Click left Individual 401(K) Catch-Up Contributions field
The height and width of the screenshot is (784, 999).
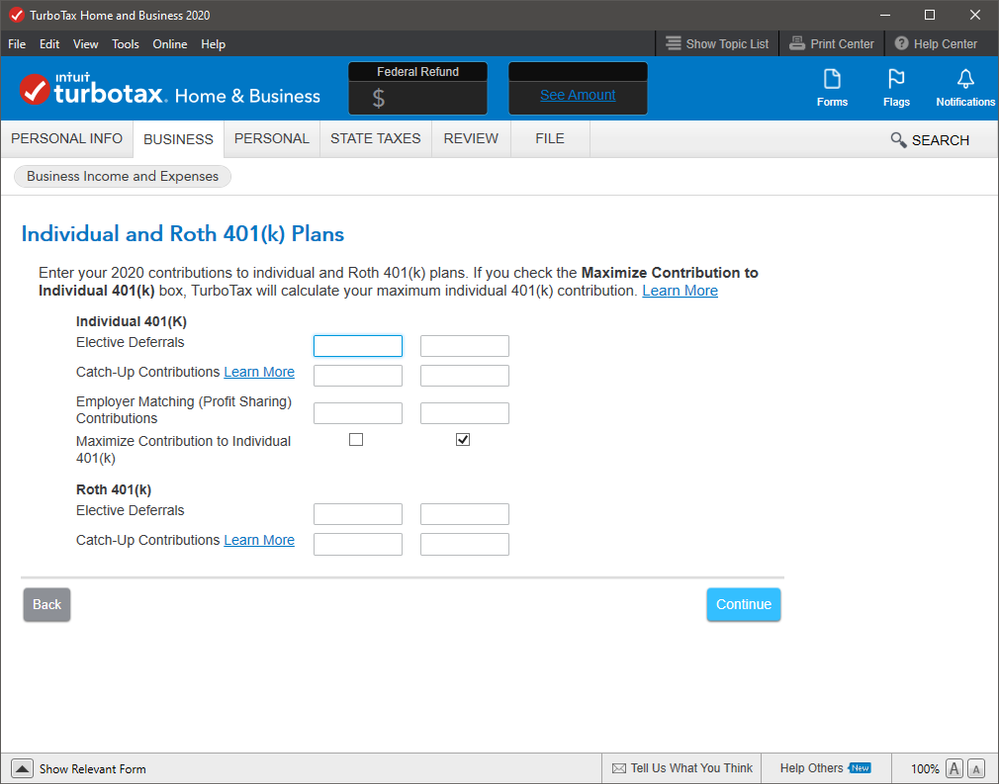click(x=358, y=376)
